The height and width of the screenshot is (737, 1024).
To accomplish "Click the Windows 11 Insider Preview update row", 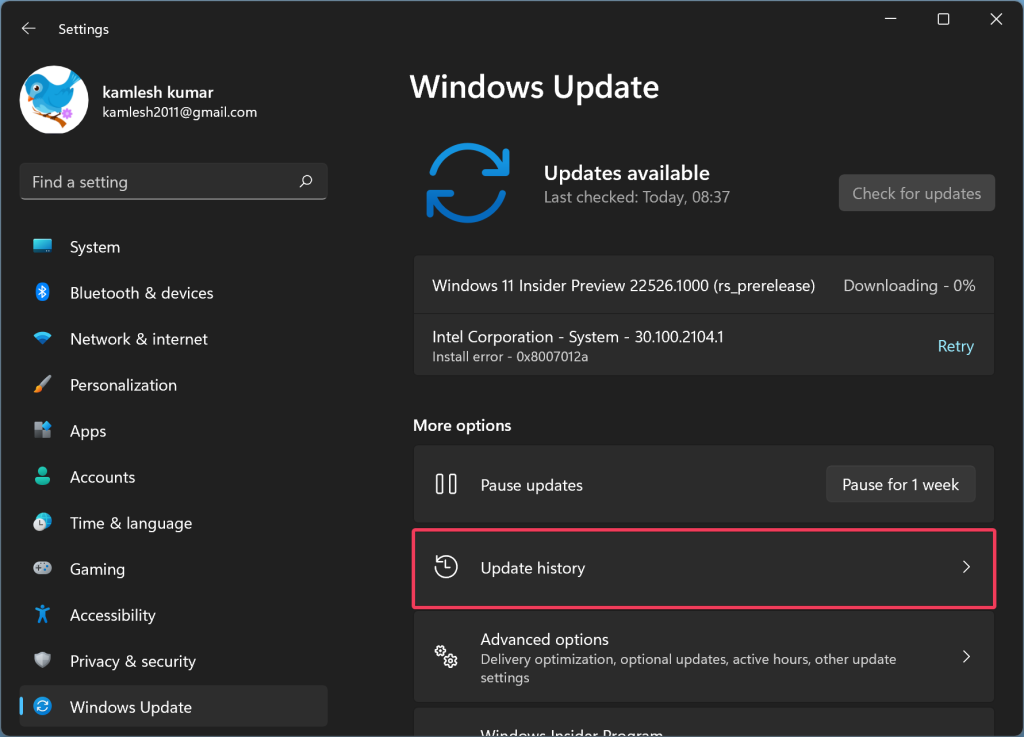I will pyautogui.click(x=704, y=285).
